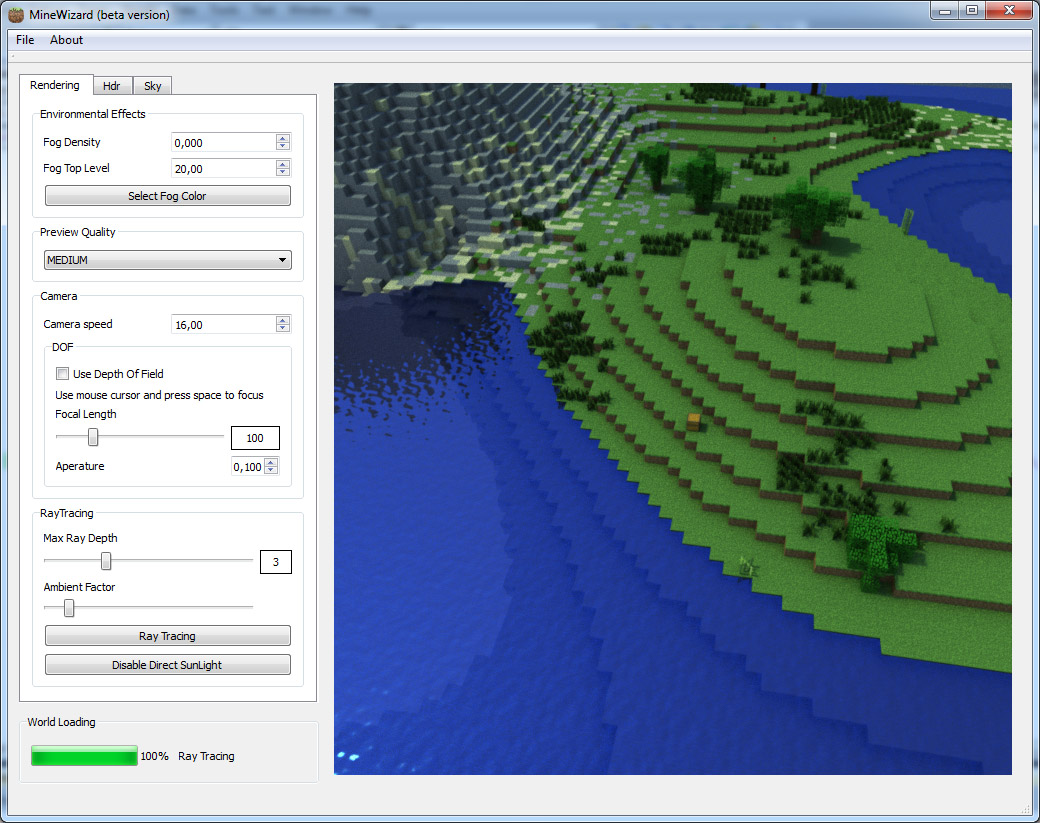Open the File menu

click(25, 40)
